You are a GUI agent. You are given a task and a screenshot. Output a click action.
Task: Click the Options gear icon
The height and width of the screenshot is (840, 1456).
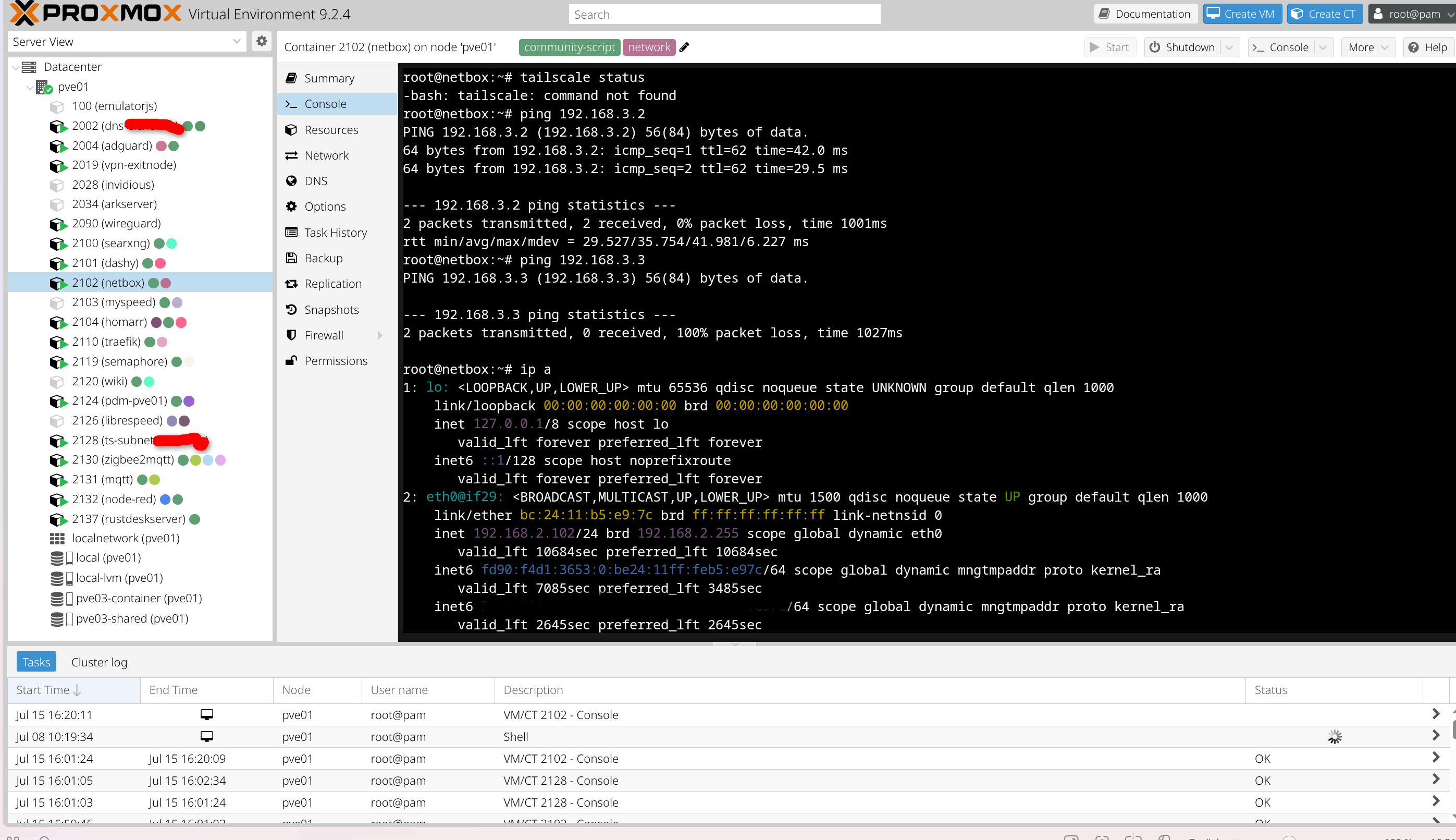click(292, 206)
